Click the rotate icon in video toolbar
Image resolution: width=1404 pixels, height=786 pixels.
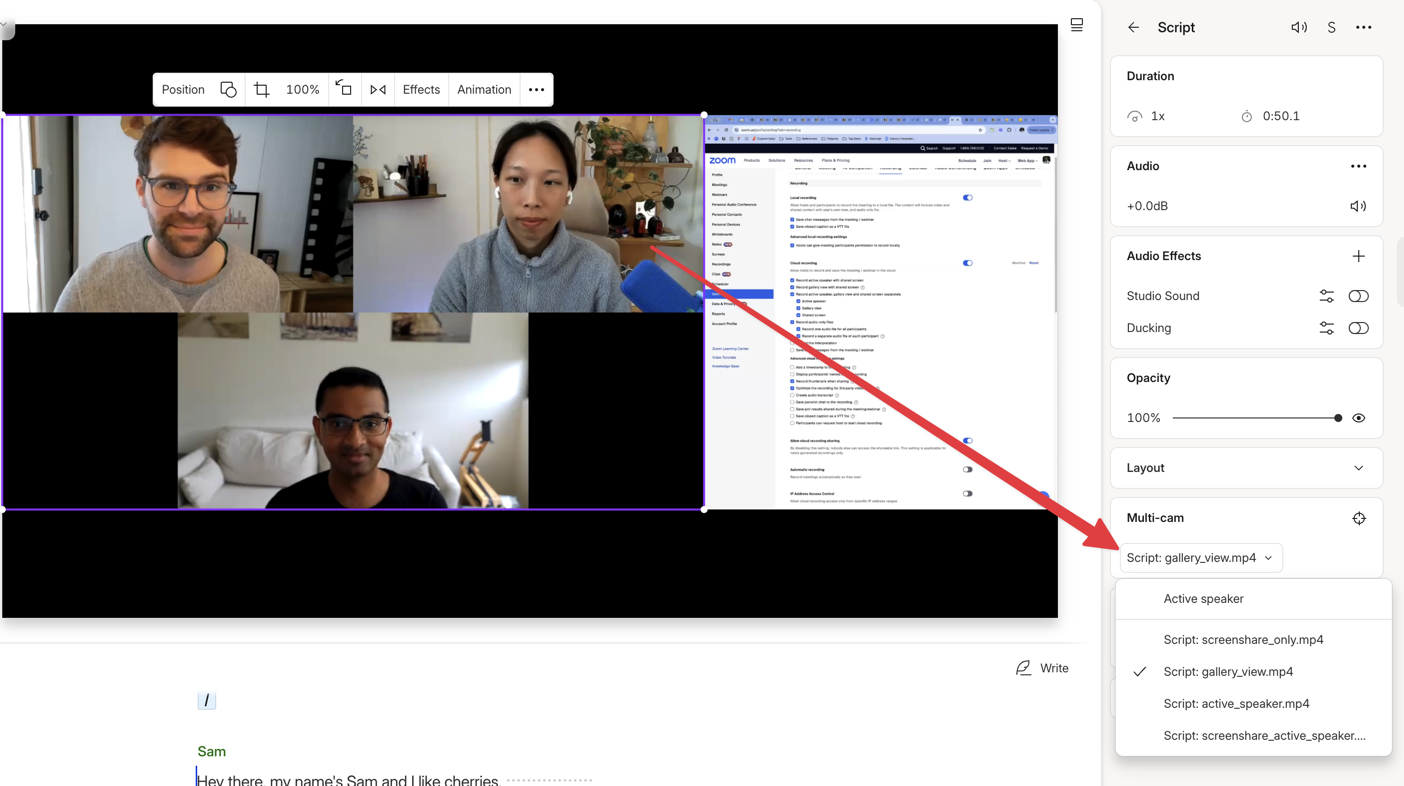(x=344, y=89)
